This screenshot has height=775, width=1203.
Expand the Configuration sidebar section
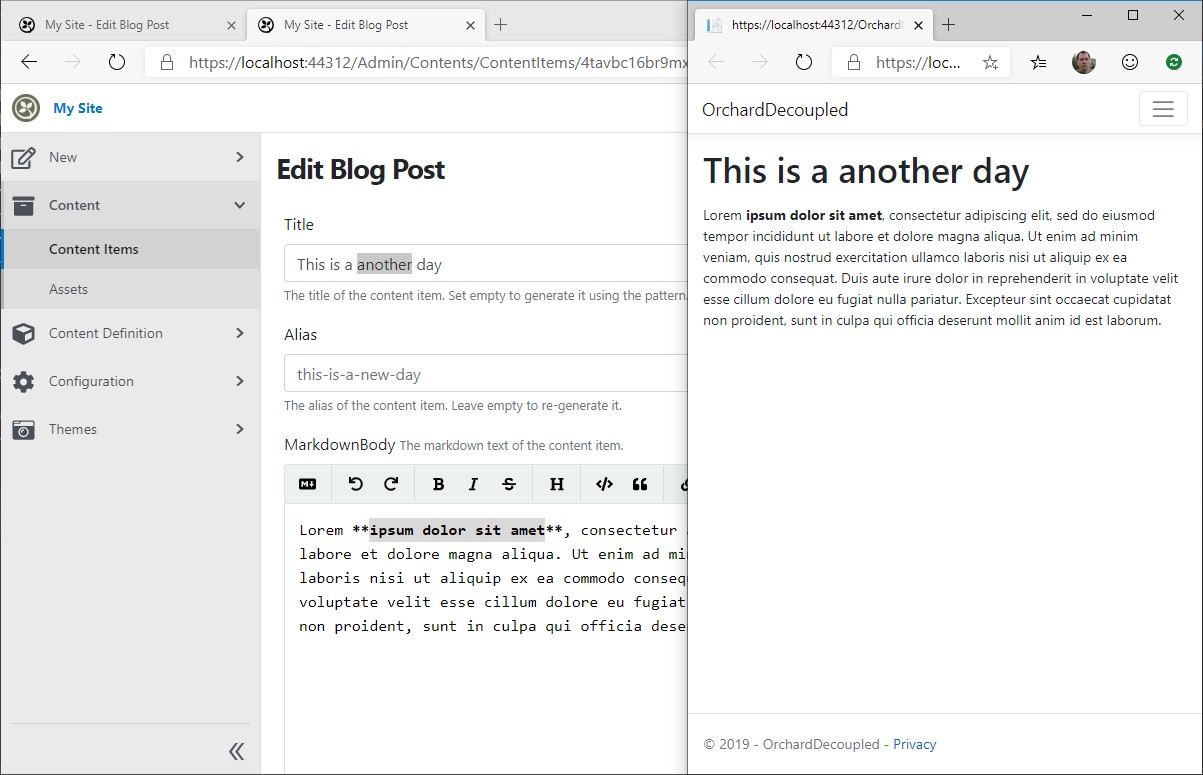click(x=130, y=381)
